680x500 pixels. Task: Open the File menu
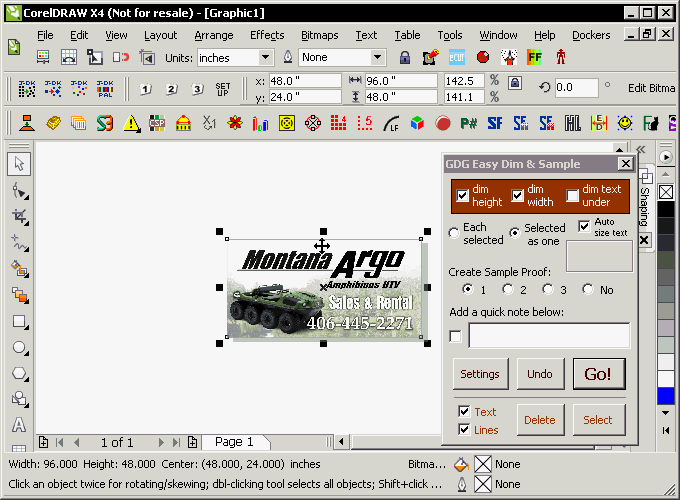pyautogui.click(x=45, y=35)
